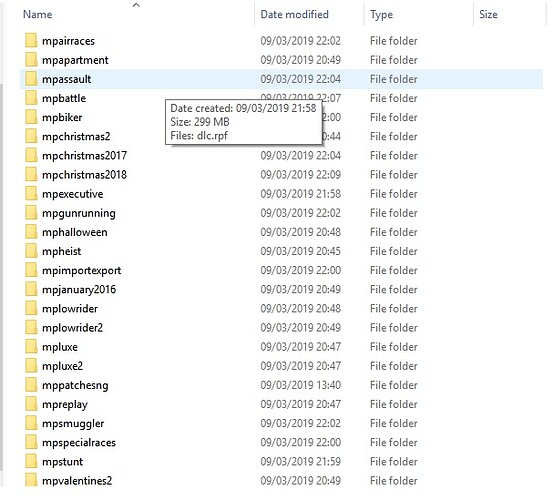Select the mpairraces folder name
This screenshot has width=552, height=500.
(68, 41)
